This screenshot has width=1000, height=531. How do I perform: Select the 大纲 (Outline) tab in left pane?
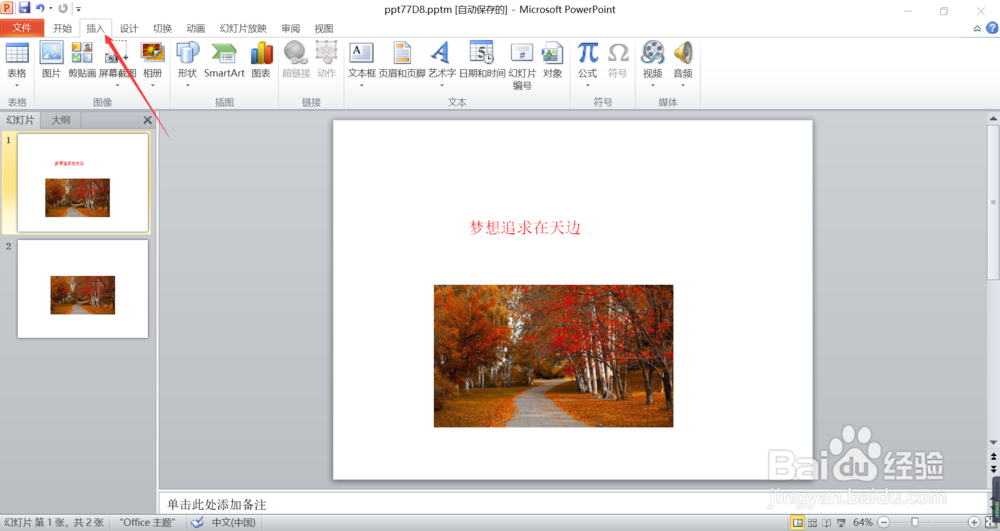tap(61, 120)
